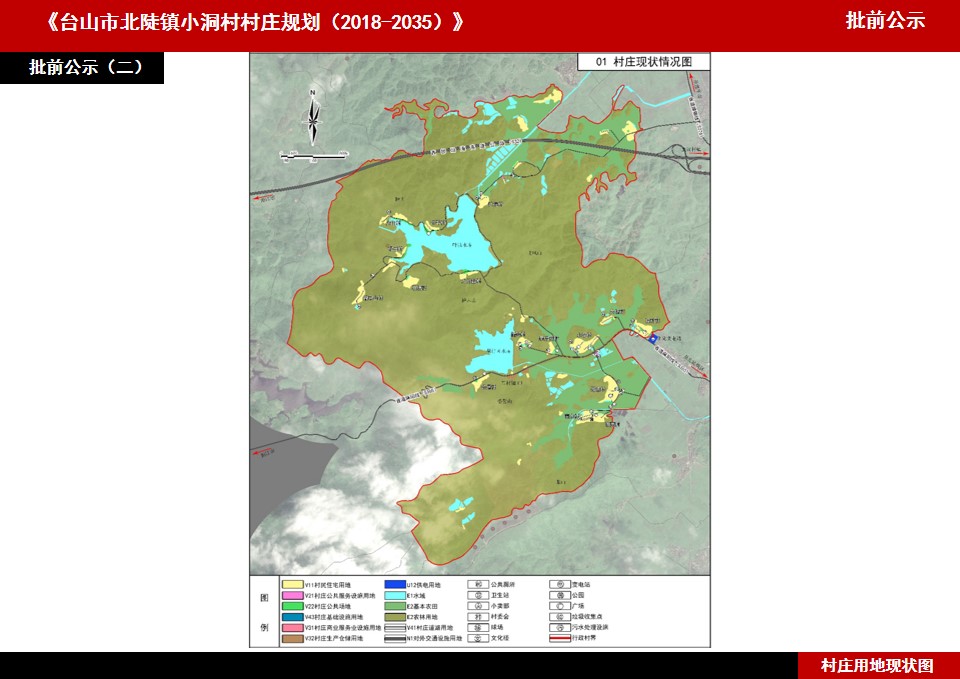Click the 卫生站 health station legend icon
This screenshot has height=679, width=960.
tap(479, 595)
